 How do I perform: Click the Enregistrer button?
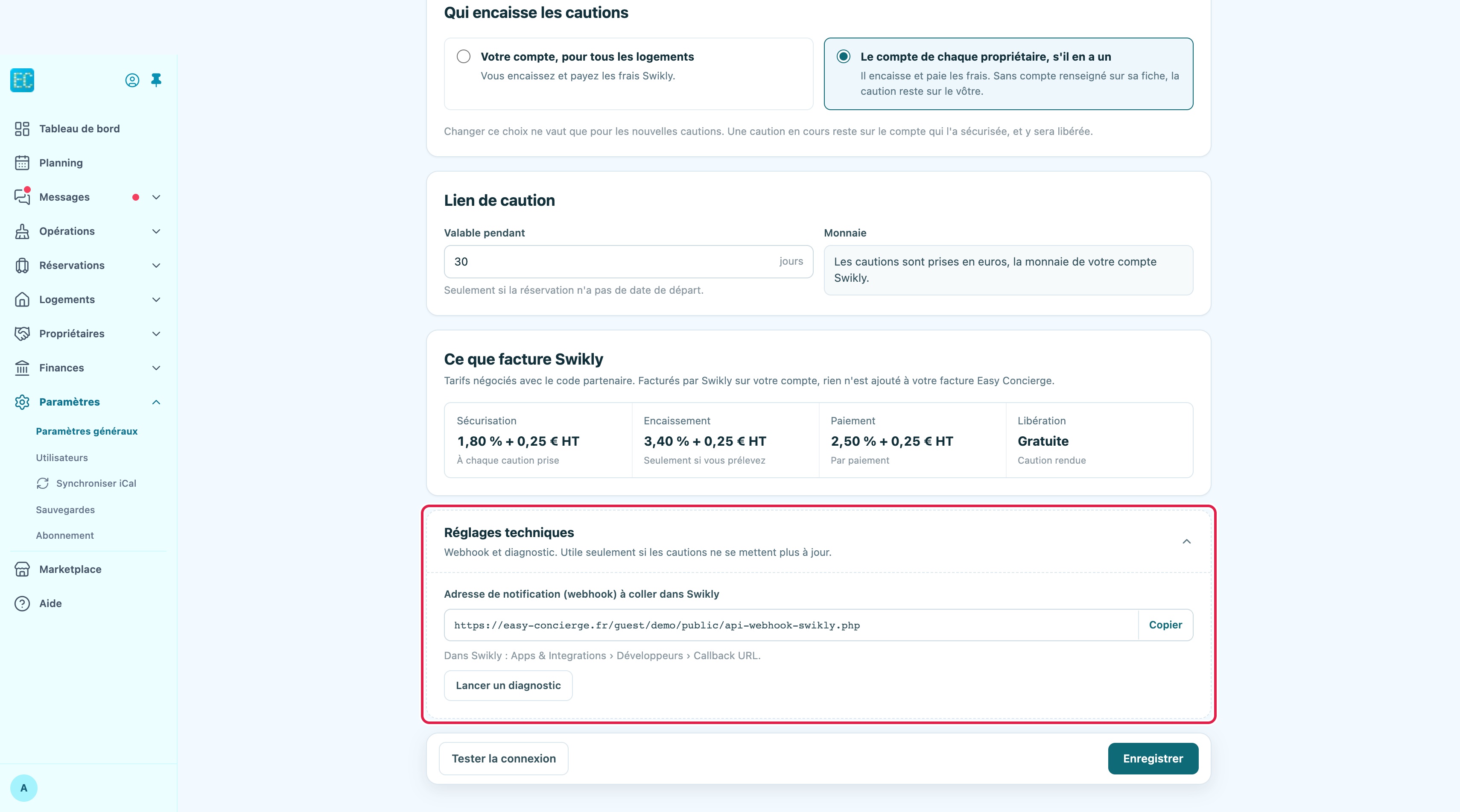click(x=1153, y=759)
